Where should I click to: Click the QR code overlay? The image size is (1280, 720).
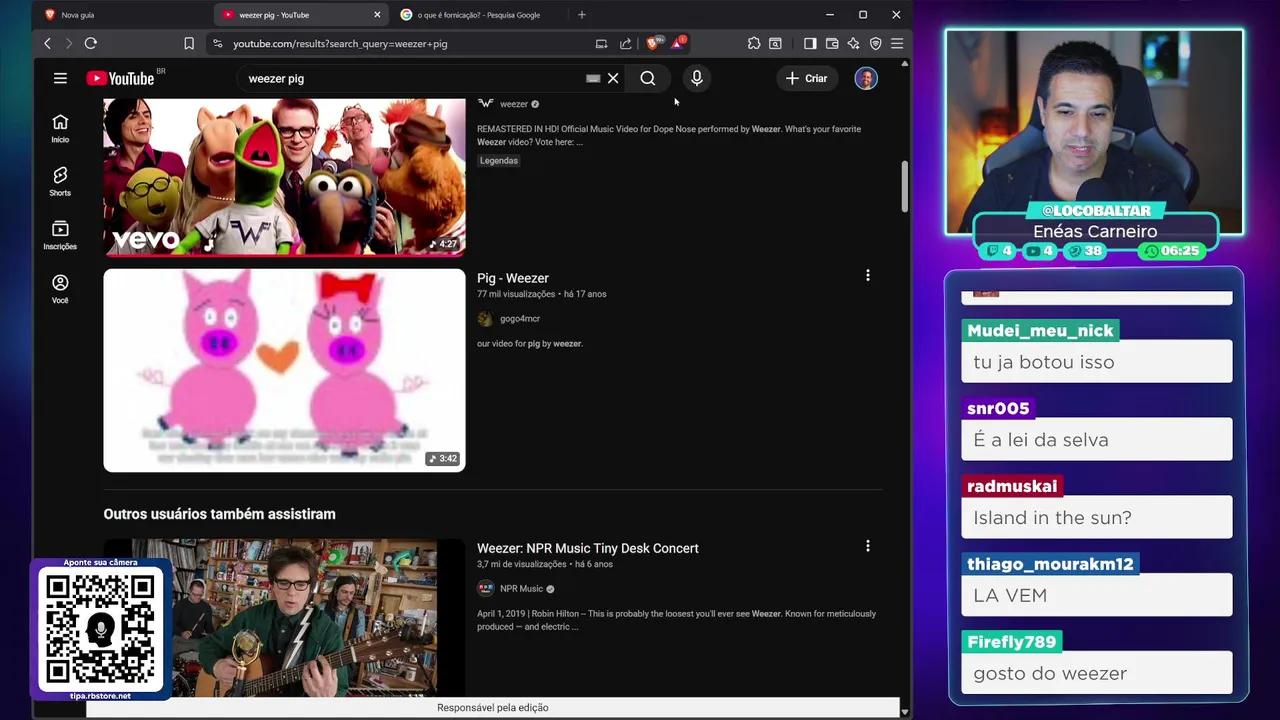(x=100, y=630)
